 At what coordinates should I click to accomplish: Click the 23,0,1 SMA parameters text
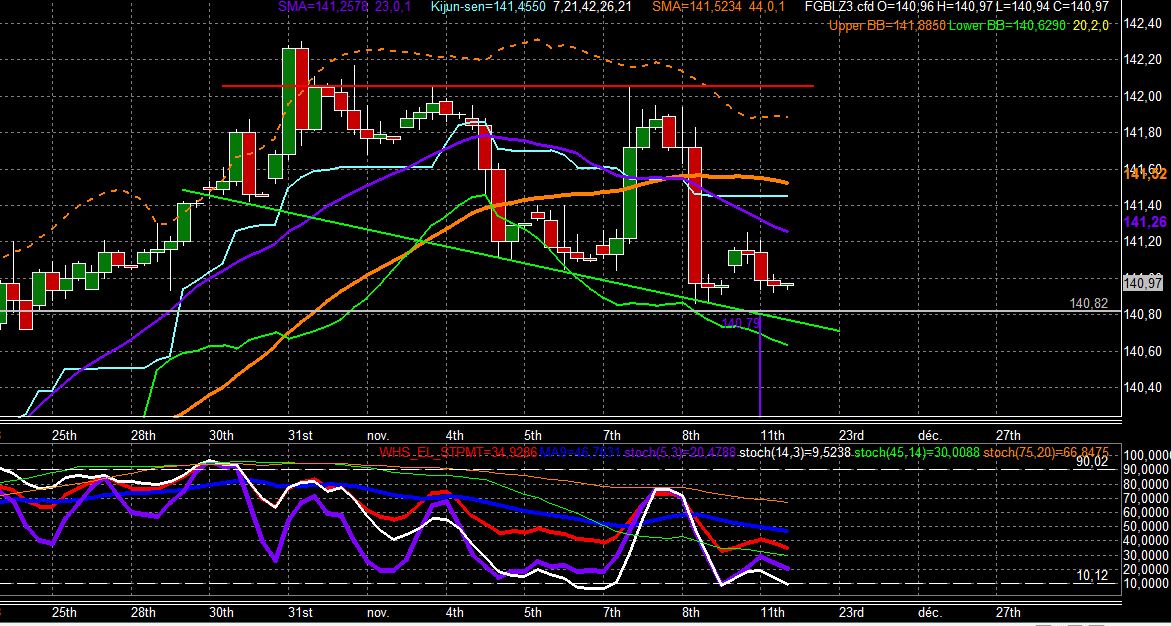click(391, 7)
